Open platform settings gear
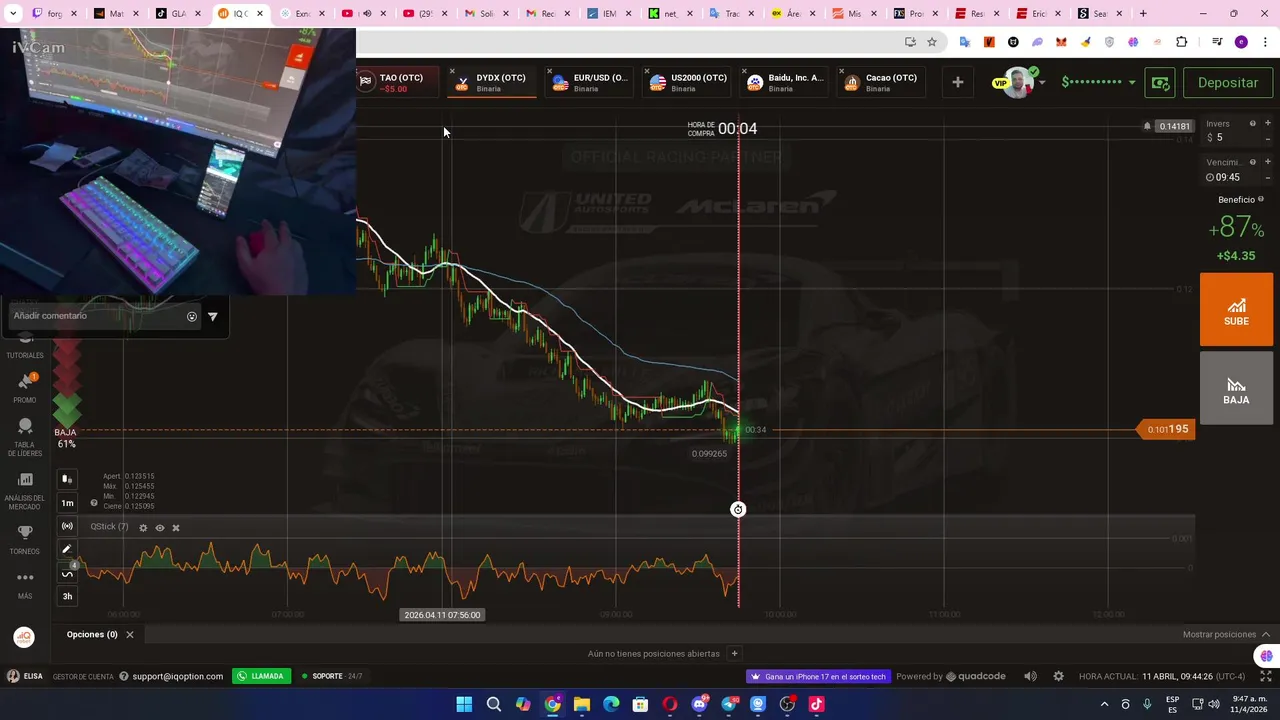Image resolution: width=1280 pixels, height=720 pixels. click(x=1058, y=676)
